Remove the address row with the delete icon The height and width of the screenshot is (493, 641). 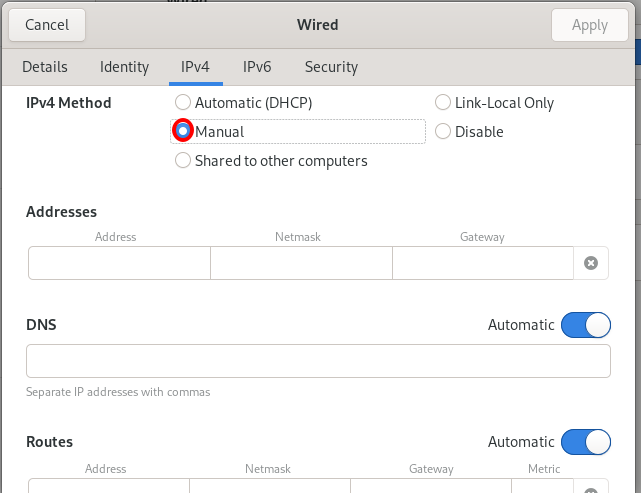tap(591, 263)
